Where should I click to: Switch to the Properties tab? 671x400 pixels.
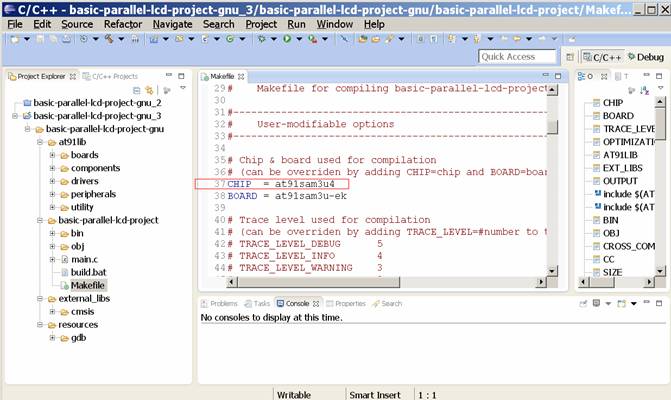(346, 304)
